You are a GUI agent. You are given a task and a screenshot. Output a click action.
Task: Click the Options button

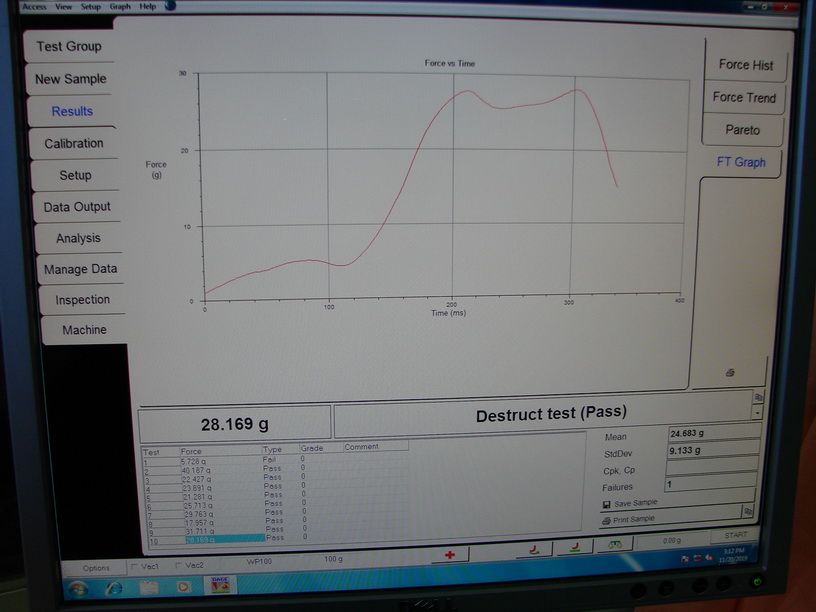click(x=96, y=568)
